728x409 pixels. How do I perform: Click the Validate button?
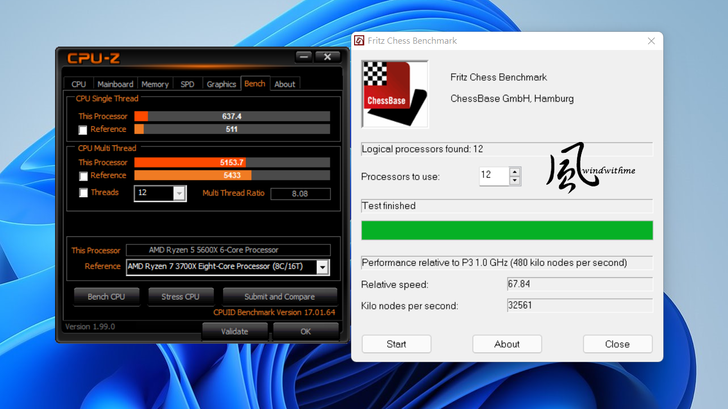234,331
